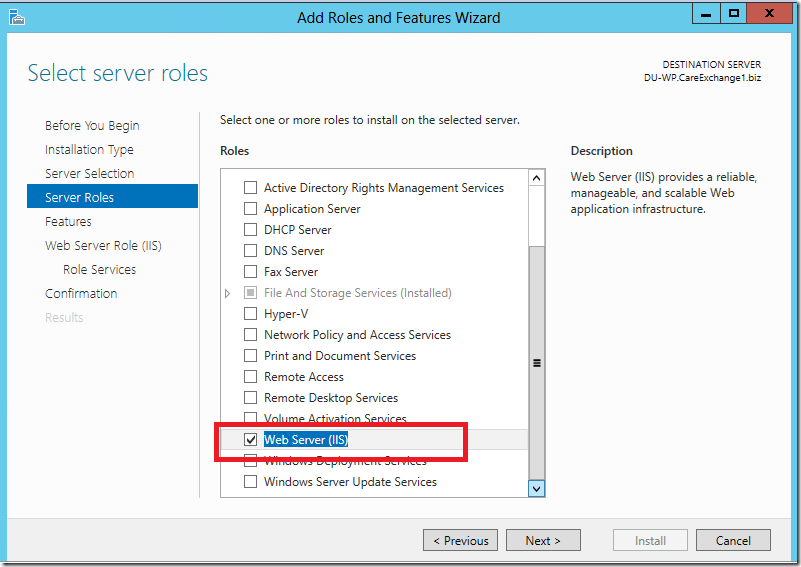
Task: Click the roles list scrollbar thumb
Action: point(536,363)
